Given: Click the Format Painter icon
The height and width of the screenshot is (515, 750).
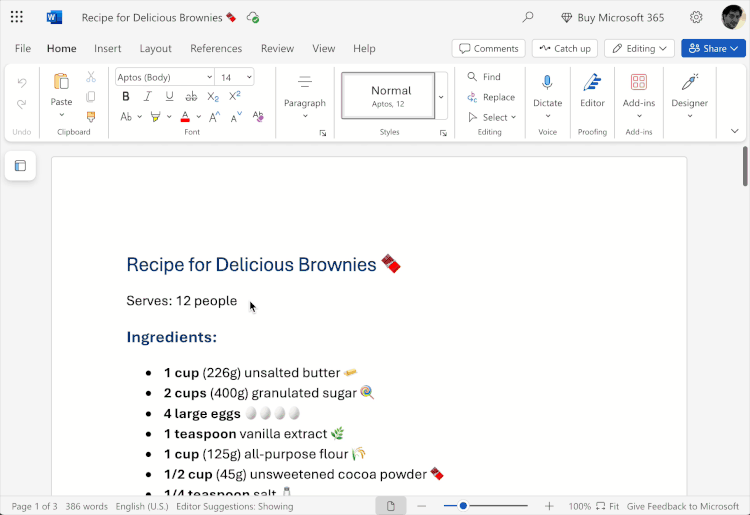Looking at the screenshot, I should coord(90,116).
